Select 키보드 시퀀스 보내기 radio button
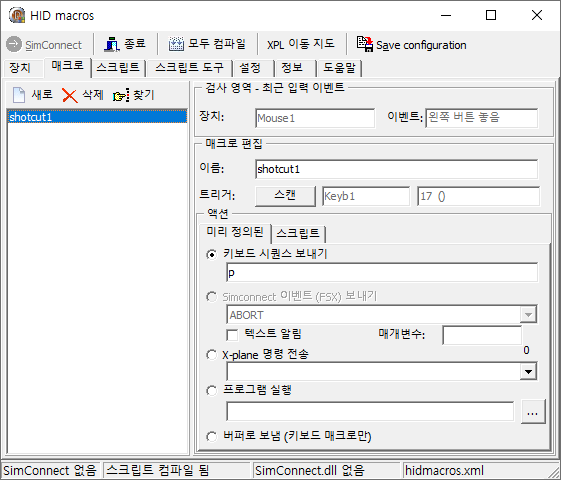561x480 pixels. pyautogui.click(x=211, y=255)
